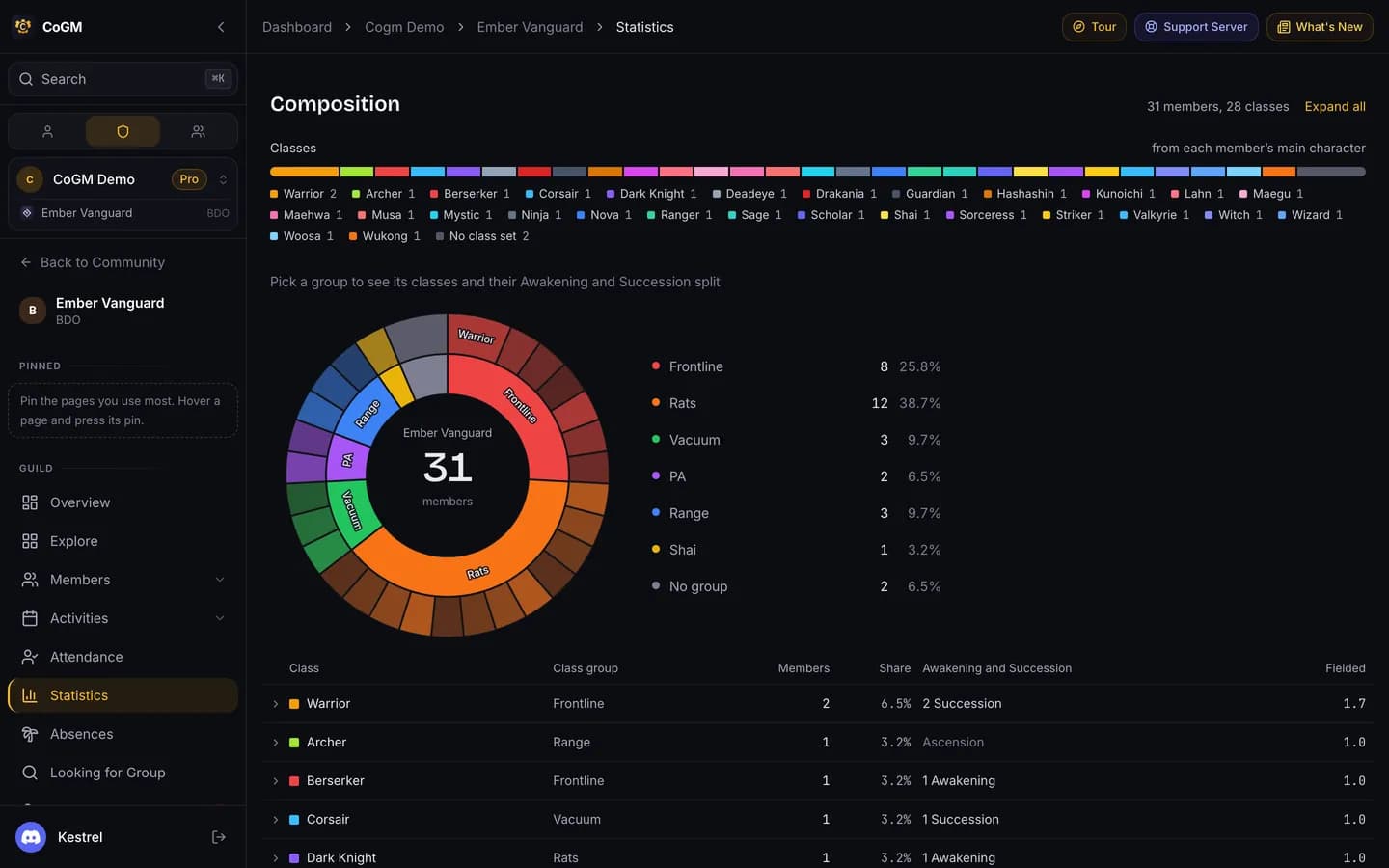Open the Support Server link
Viewport: 1389px width, 868px height.
pos(1196,27)
